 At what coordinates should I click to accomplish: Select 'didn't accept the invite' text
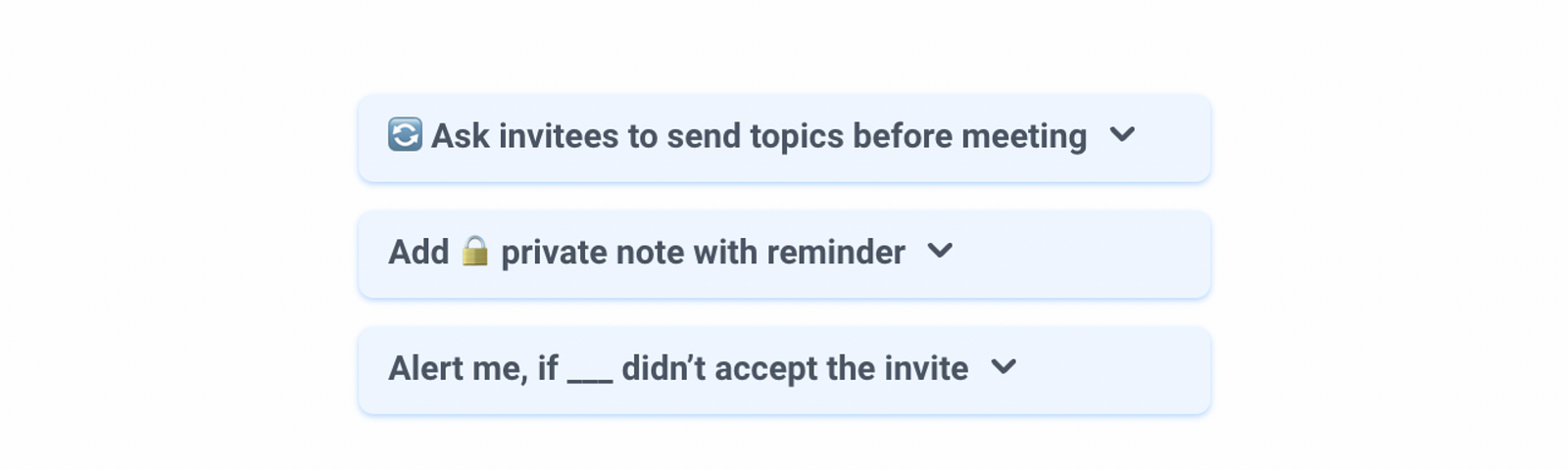pyautogui.click(x=795, y=369)
